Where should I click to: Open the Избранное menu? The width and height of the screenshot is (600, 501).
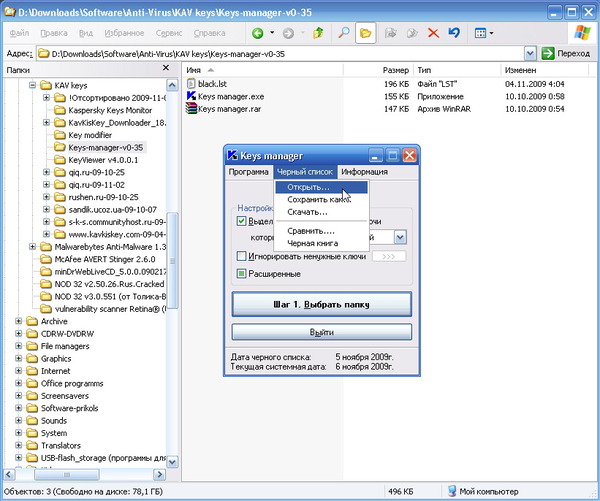[124, 33]
